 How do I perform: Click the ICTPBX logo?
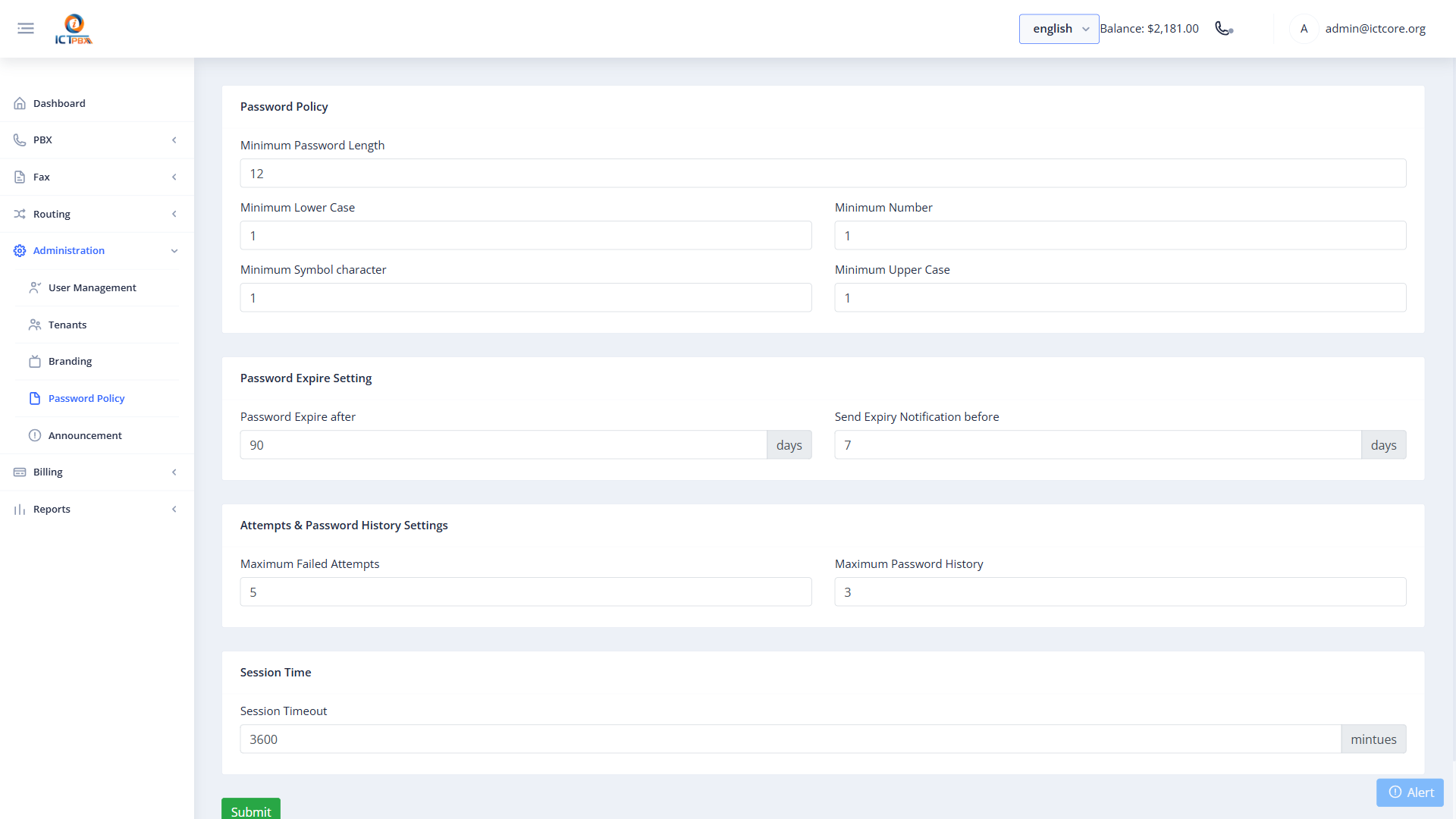[x=74, y=29]
